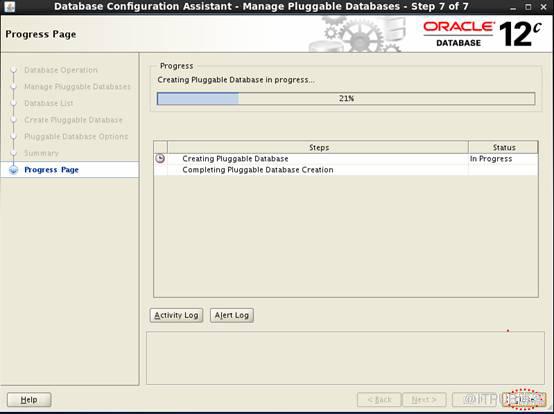Close the Database Configuration Assistant window
Image resolution: width=554 pixels, height=414 pixels.
(543, 7)
